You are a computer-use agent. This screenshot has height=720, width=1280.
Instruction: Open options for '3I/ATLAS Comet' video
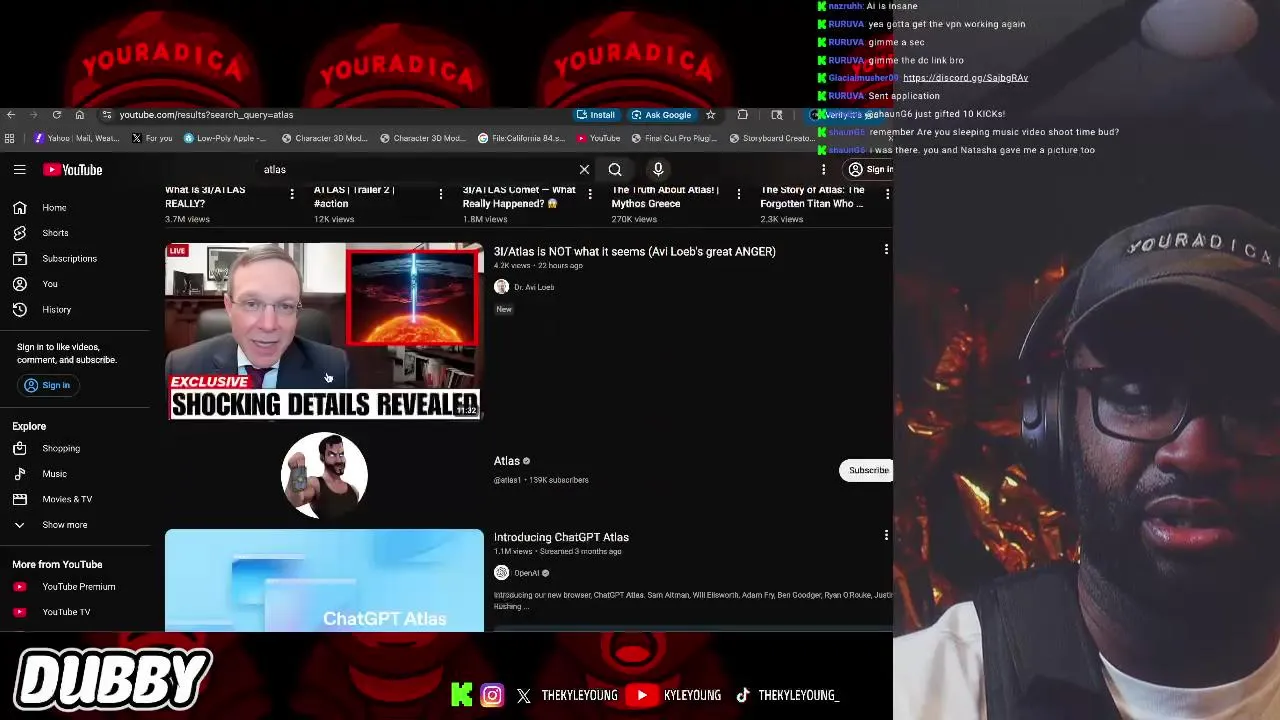click(x=590, y=194)
